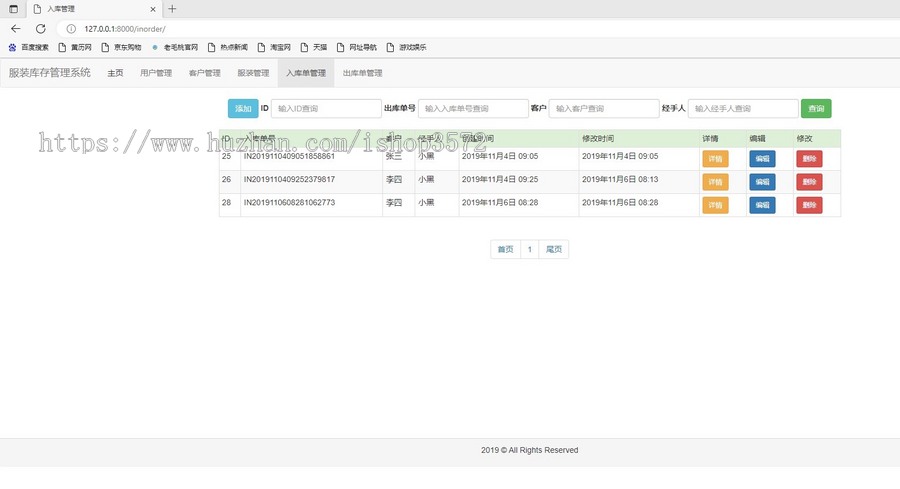Screen dimensions: 900x489
Task: Open a new browser tab
Action: tap(172, 9)
